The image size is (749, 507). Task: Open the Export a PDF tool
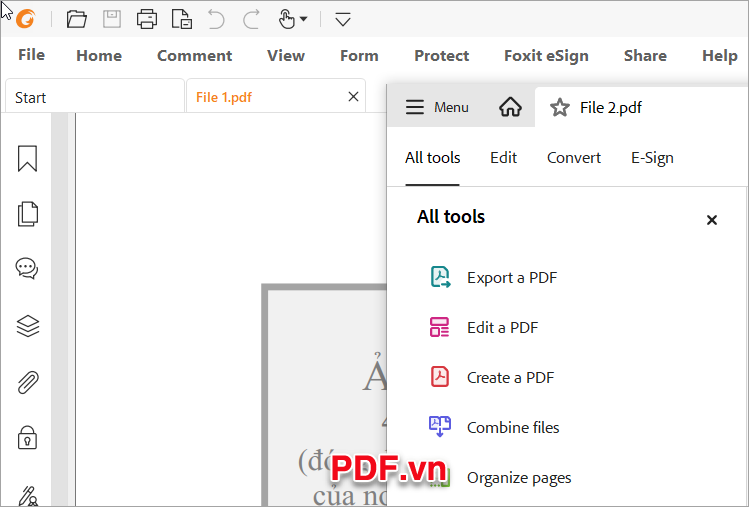pyautogui.click(x=512, y=278)
